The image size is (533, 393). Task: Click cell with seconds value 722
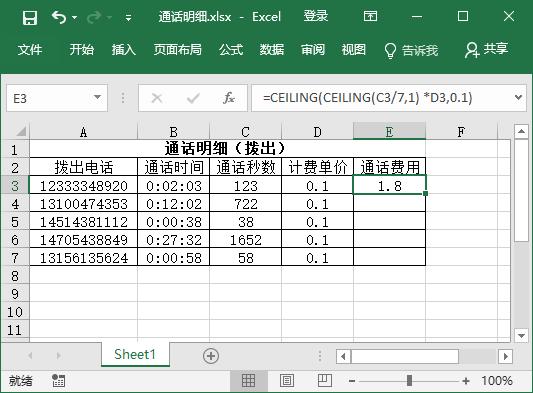[x=246, y=204]
